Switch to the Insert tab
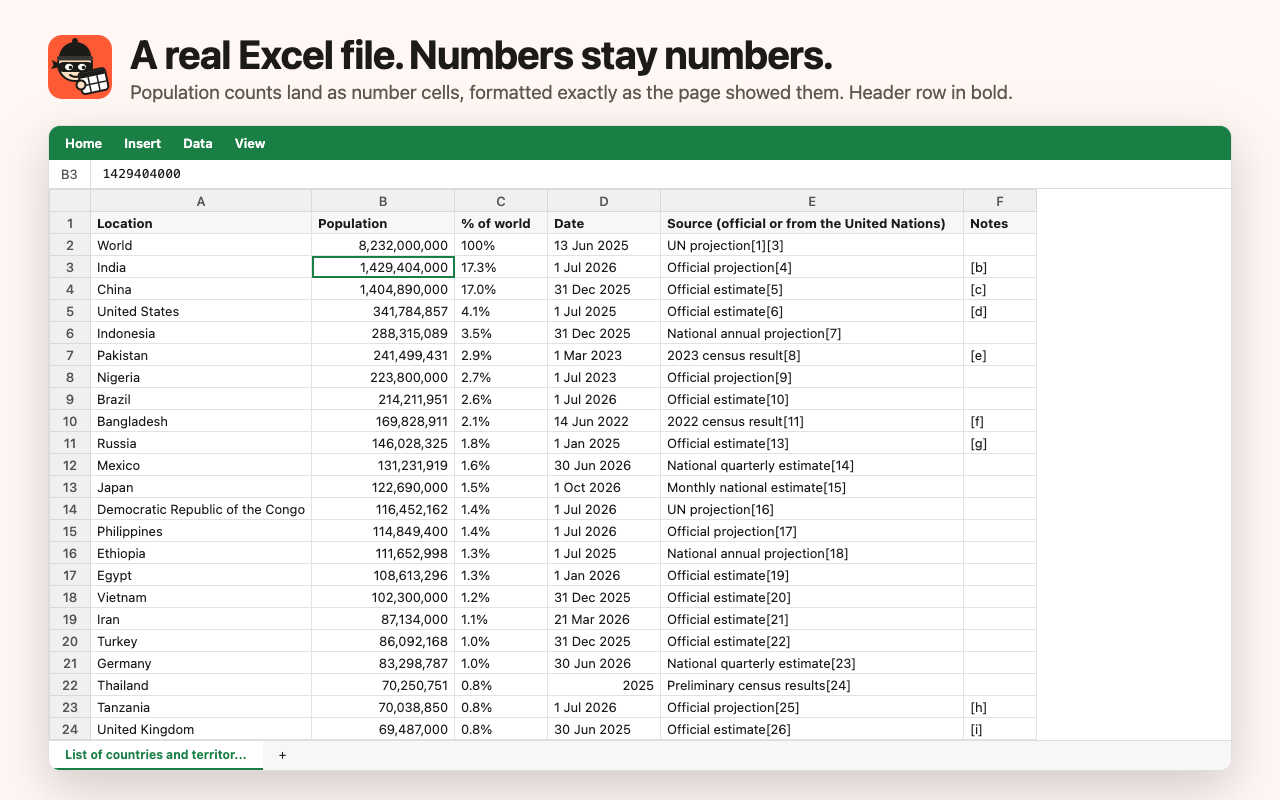 coord(142,143)
